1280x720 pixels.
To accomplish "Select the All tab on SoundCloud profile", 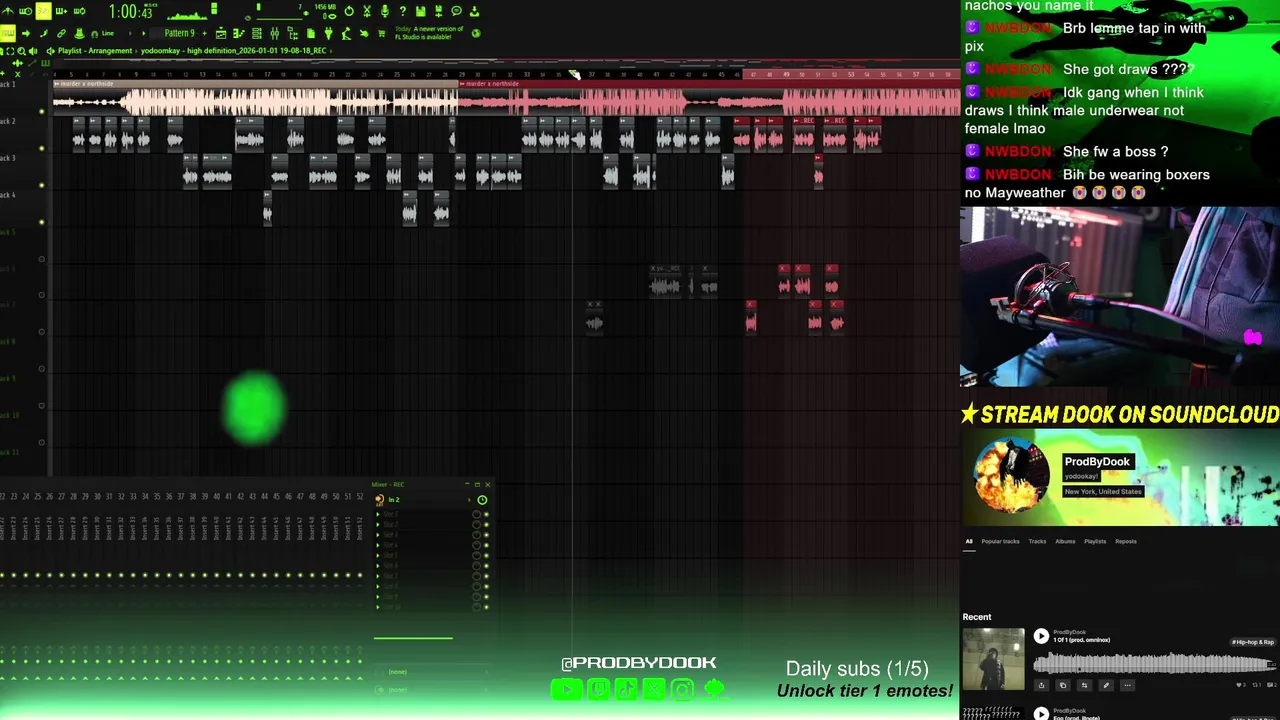I will click(x=968, y=541).
